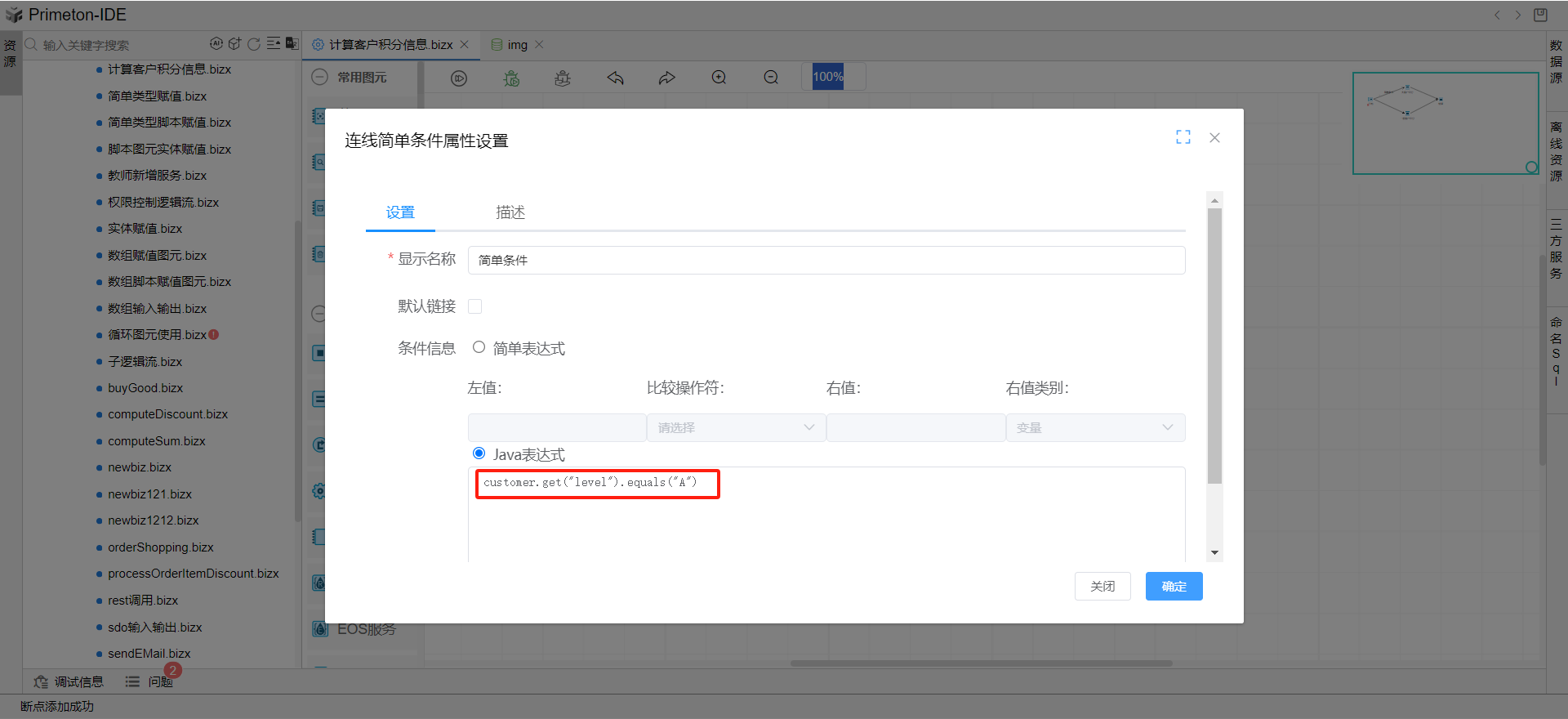The width and height of the screenshot is (1568, 719).
Task: Open the 比较操作符 请选择 dropdown
Action: point(736,427)
